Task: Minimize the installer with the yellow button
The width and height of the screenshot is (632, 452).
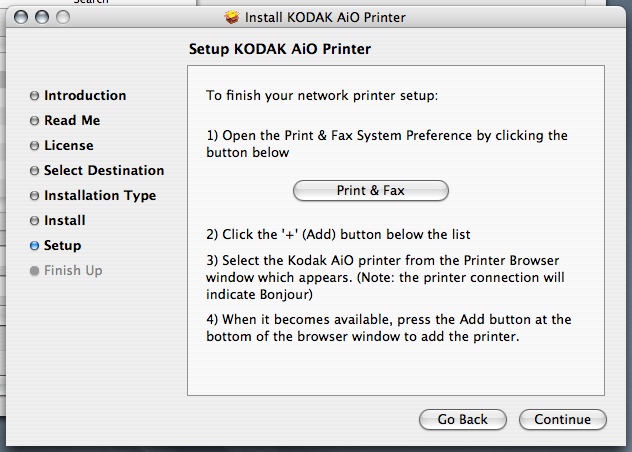Action: point(42,18)
